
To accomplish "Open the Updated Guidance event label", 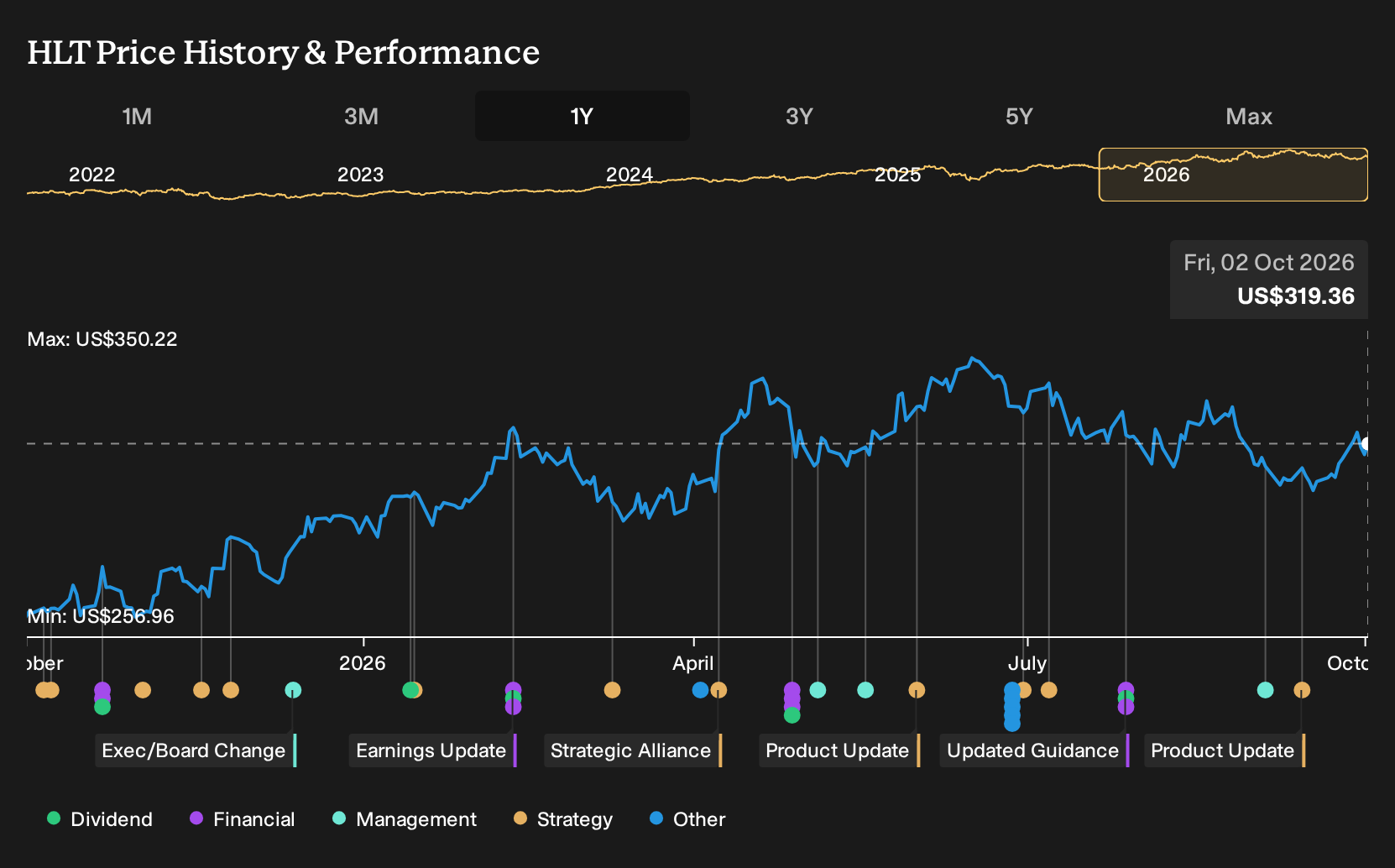I will [x=1035, y=750].
